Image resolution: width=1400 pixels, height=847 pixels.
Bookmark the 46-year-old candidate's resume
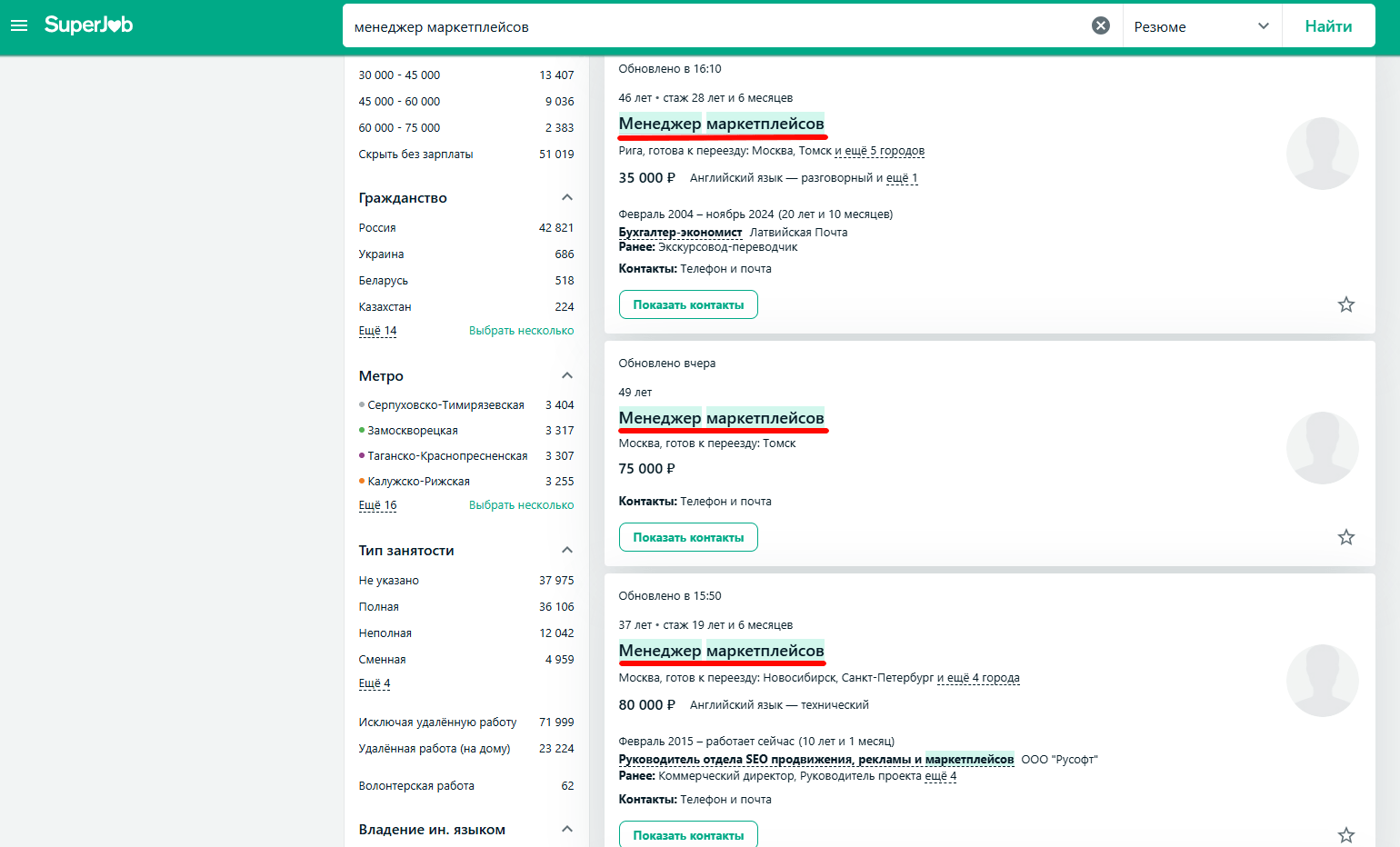point(1345,304)
